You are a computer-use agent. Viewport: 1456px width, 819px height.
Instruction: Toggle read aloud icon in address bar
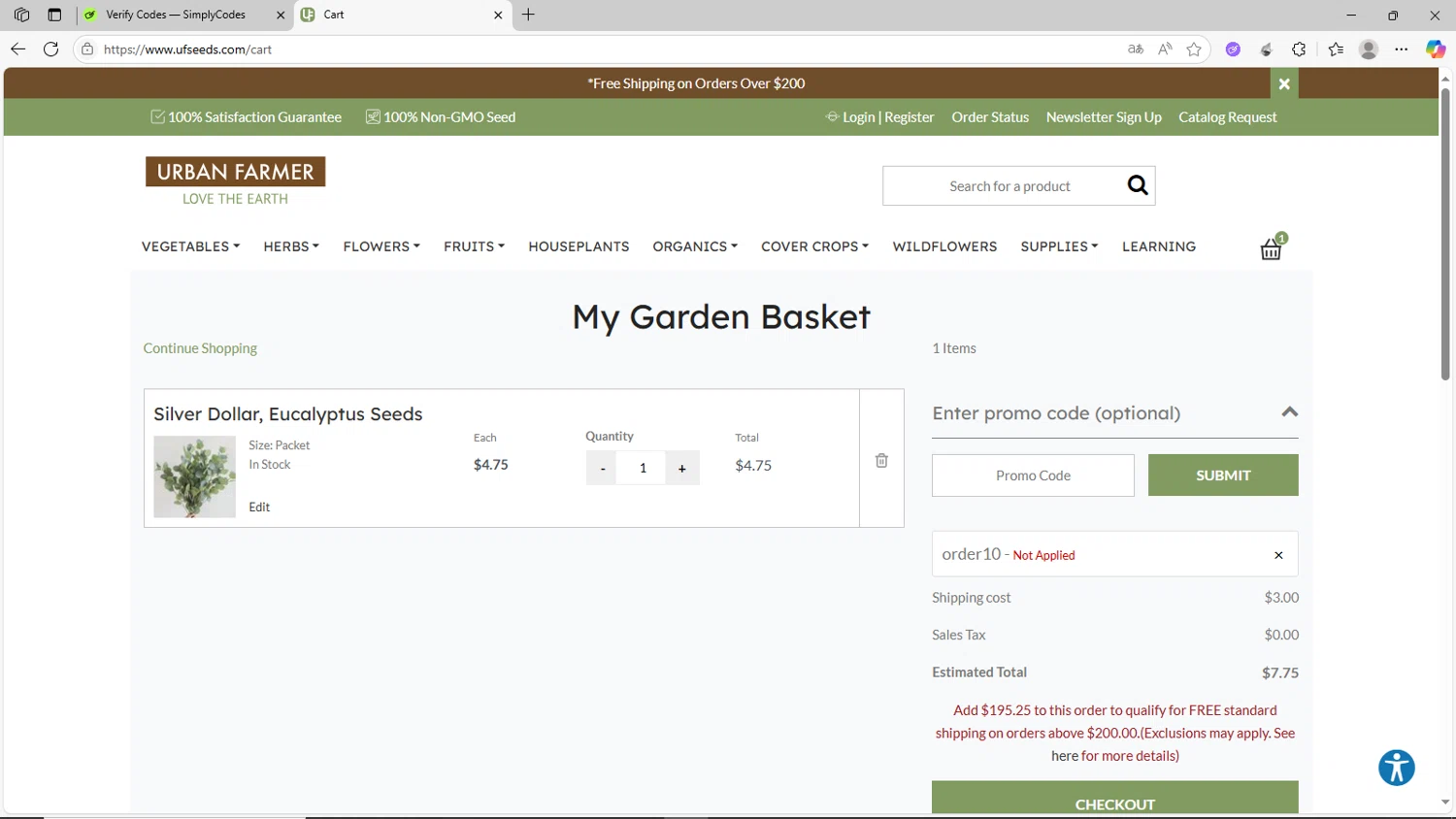(x=1165, y=49)
